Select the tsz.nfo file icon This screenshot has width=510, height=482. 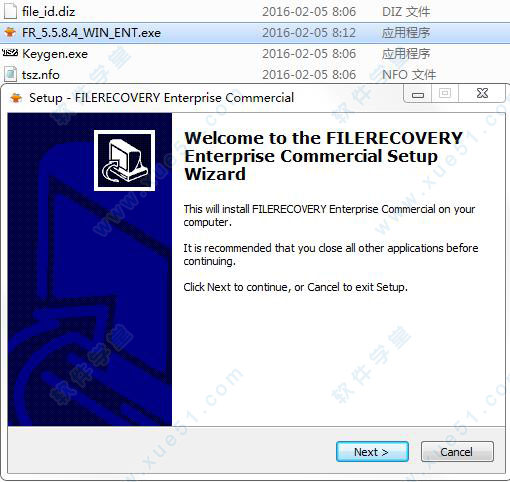10,74
